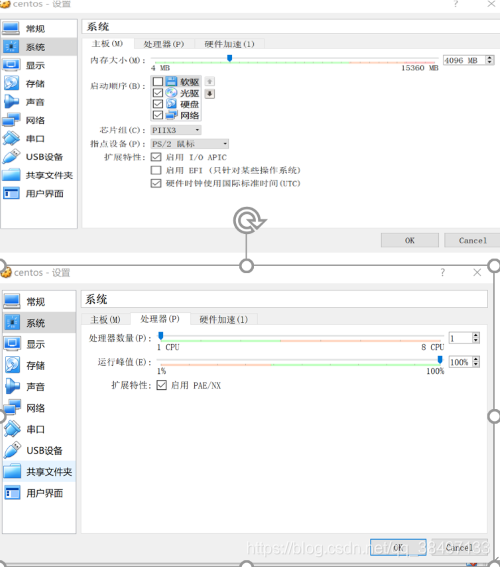Open 共享文件夹 icon in the upper settings window
The height and width of the screenshot is (567, 500).
(x=11, y=175)
